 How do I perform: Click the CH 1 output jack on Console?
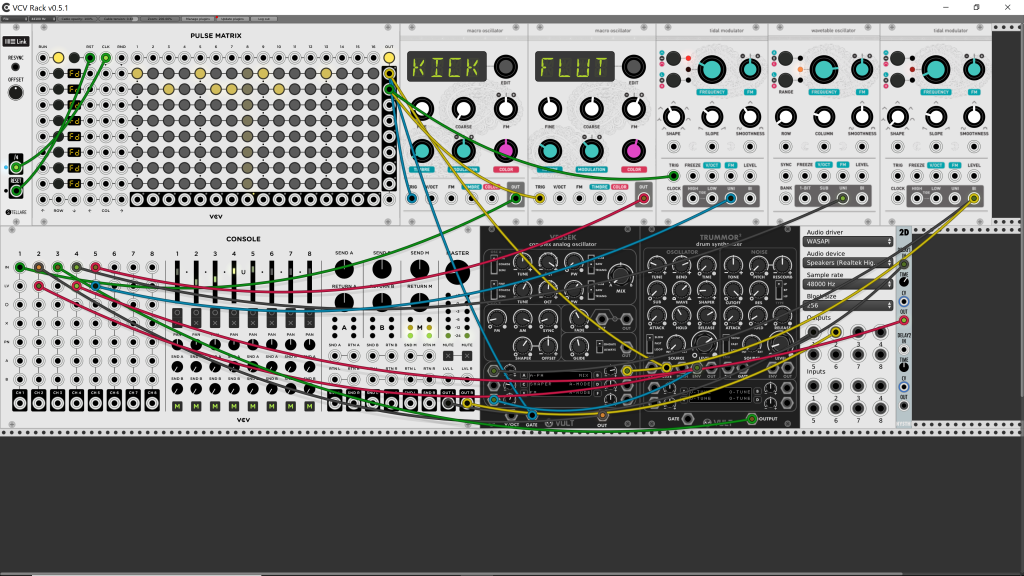click(x=21, y=403)
